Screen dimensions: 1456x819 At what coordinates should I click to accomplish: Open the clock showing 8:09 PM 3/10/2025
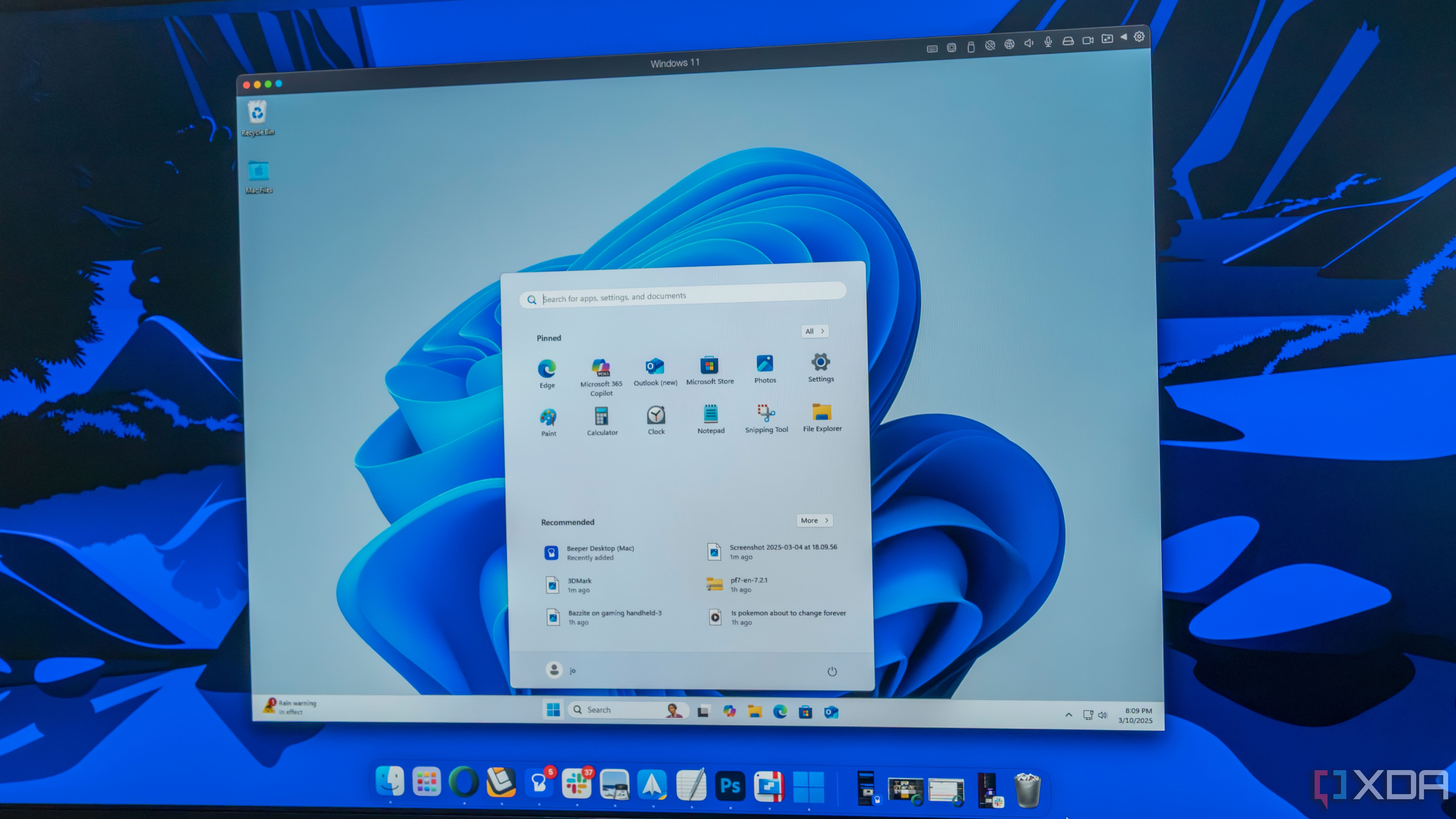tap(1135, 716)
